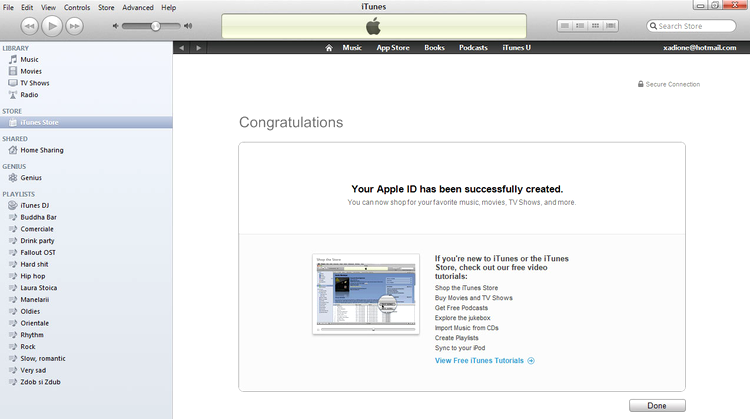Image resolution: width=750 pixels, height=419 pixels.
Task: Open the Edit menu
Action: [27, 8]
